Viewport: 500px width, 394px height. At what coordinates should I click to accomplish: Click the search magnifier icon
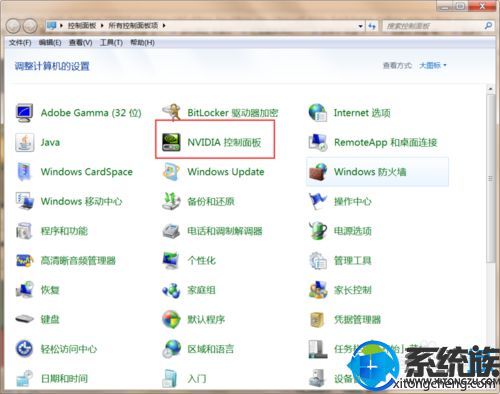pos(488,25)
